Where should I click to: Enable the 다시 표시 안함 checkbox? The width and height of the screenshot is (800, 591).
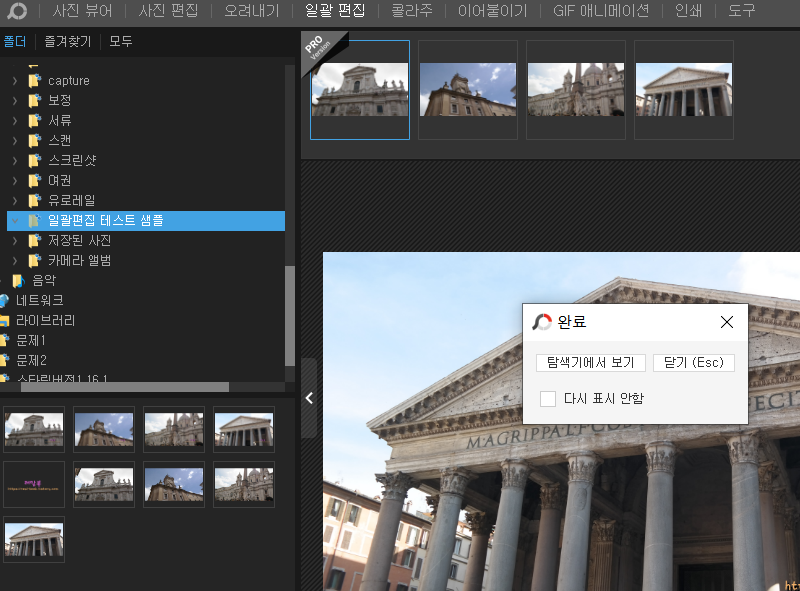tap(548, 399)
